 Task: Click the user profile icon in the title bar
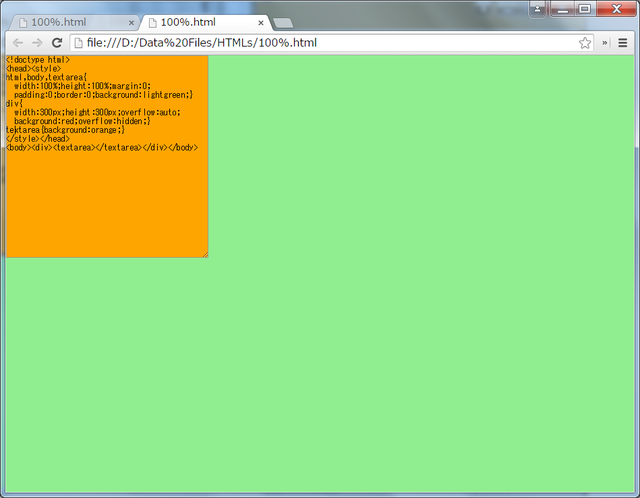(538, 9)
